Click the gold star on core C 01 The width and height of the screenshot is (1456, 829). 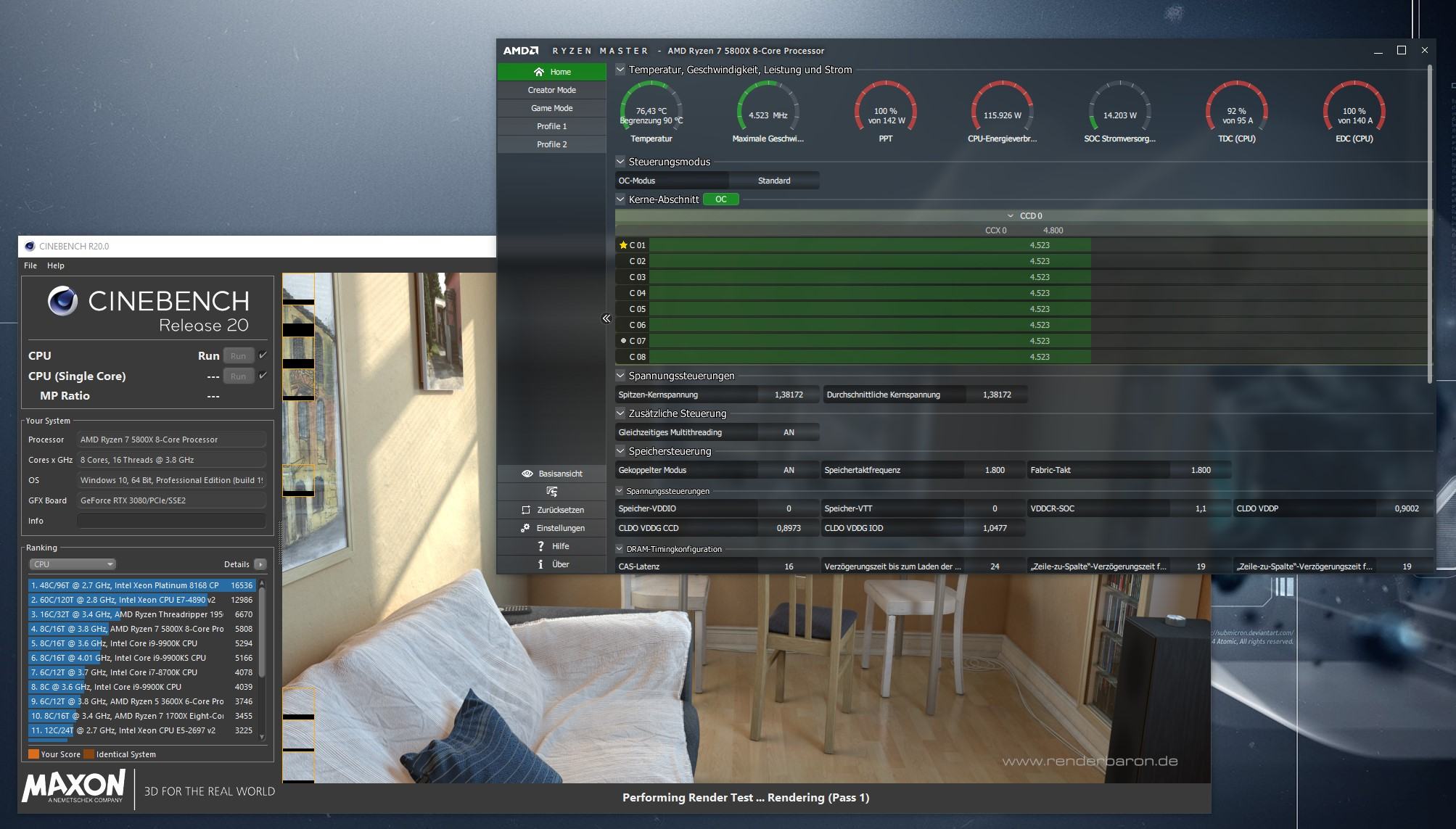[622, 245]
